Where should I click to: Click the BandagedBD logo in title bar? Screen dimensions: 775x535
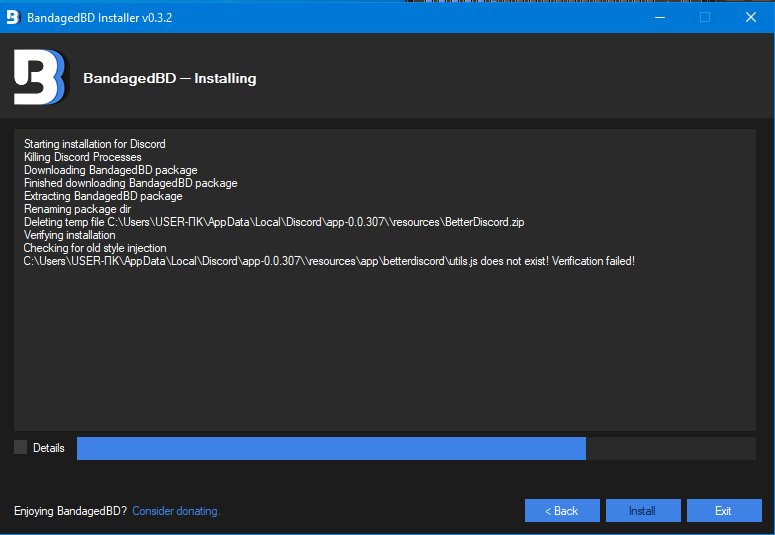click(13, 17)
